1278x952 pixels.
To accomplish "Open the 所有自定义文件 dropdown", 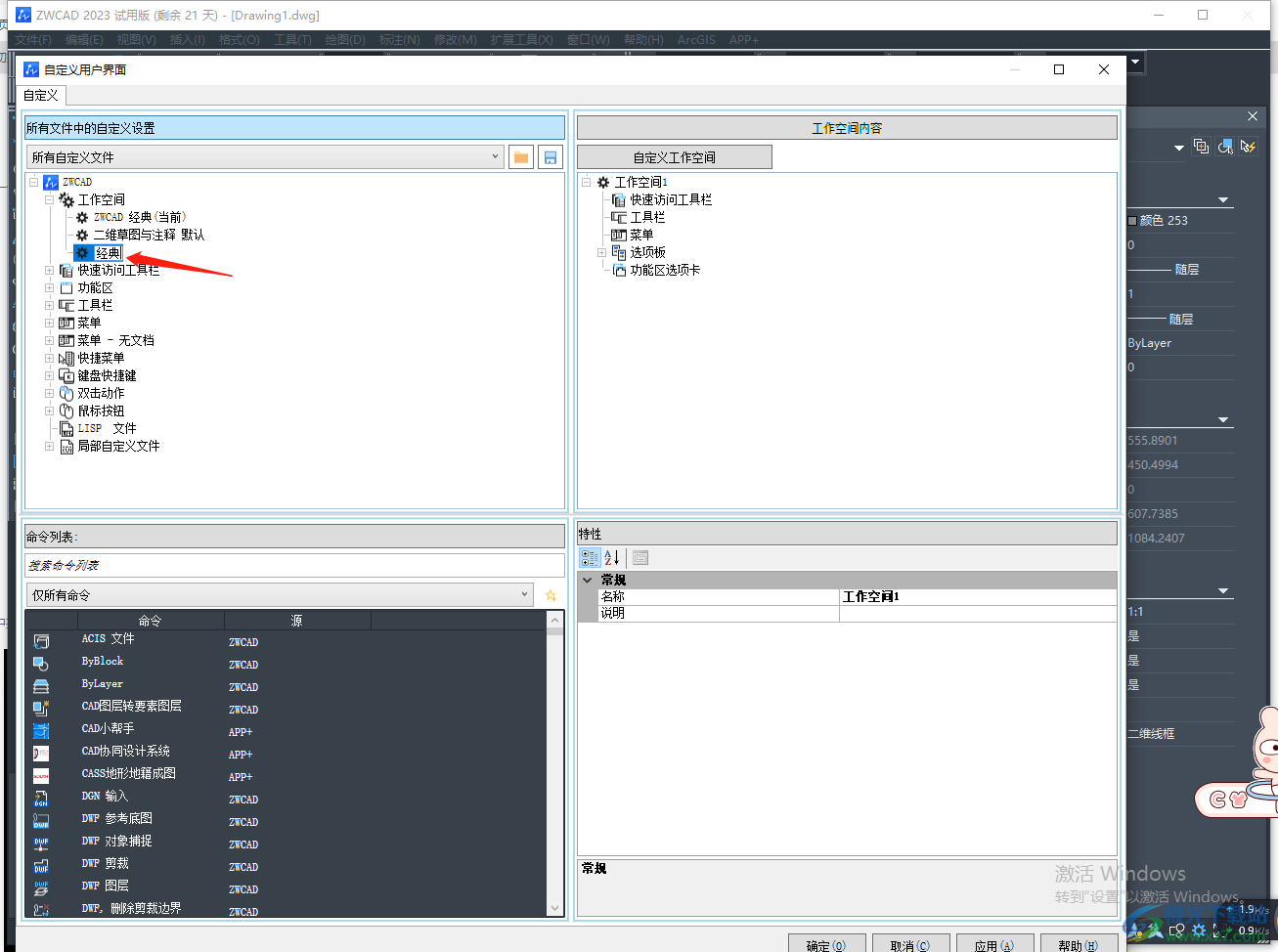I will (x=496, y=157).
